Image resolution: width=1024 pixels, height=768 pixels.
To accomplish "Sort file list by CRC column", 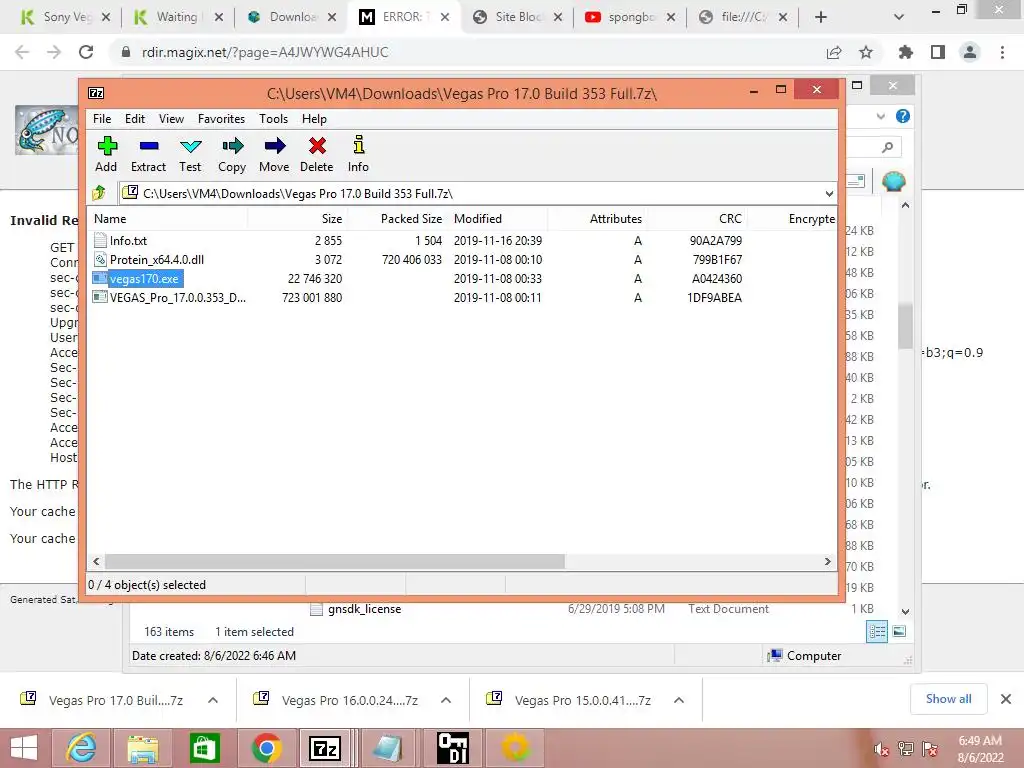I will coord(697,219).
